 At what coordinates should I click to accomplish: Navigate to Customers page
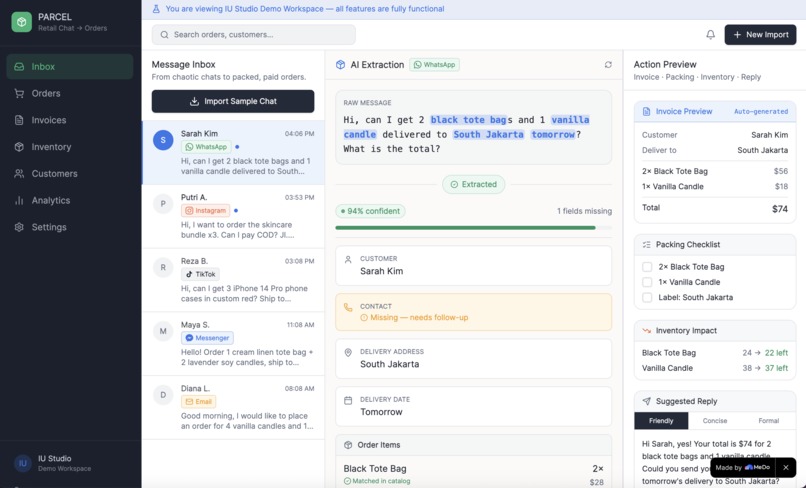click(70, 173)
